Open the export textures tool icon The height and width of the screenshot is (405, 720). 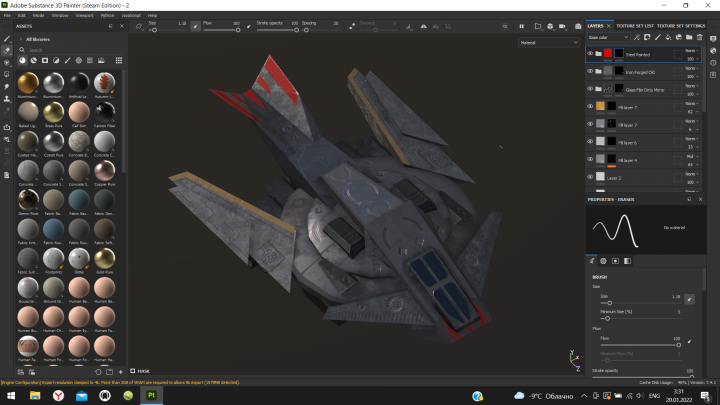[7, 127]
